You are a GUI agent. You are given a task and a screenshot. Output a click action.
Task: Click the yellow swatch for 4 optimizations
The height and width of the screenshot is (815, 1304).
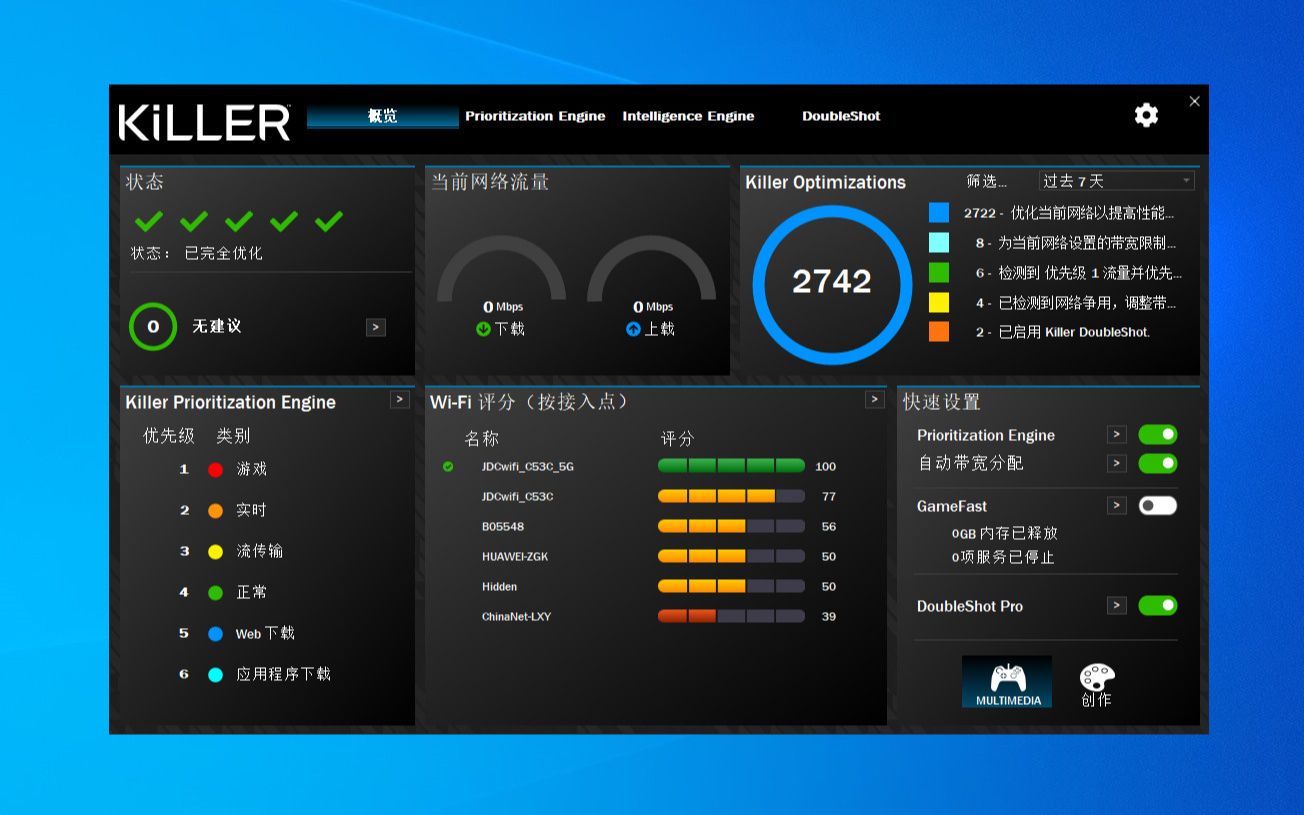click(x=938, y=302)
